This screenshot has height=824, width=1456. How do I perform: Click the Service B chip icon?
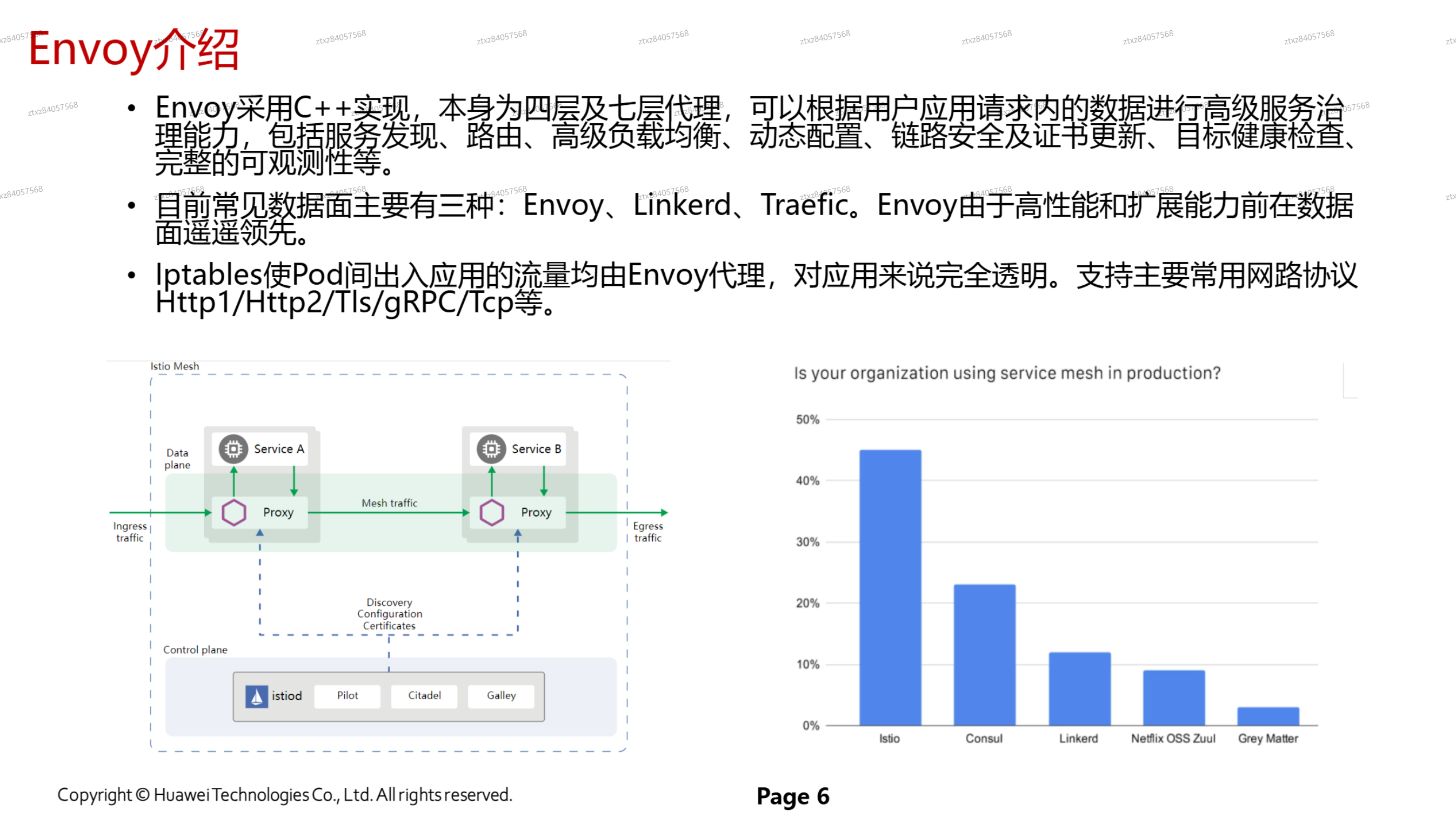(x=491, y=449)
